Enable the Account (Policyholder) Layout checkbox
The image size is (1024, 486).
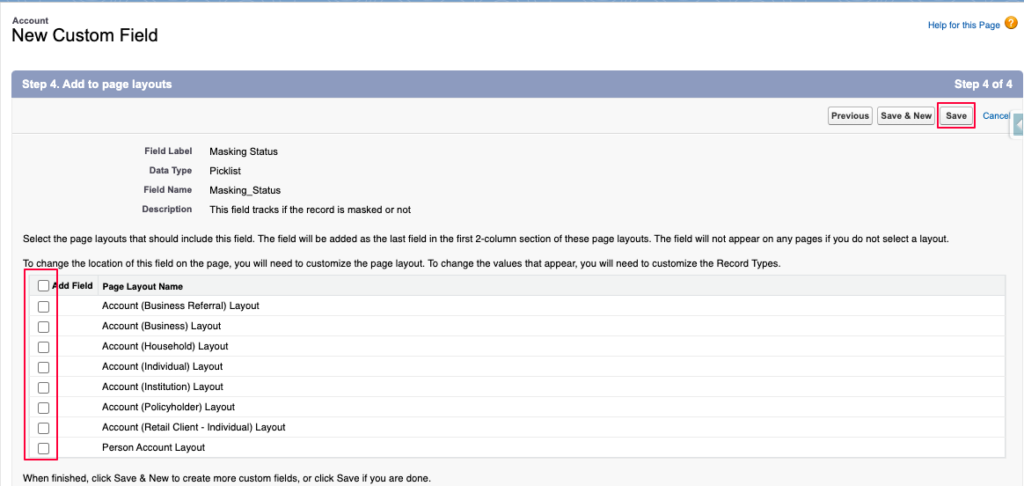(x=43, y=408)
